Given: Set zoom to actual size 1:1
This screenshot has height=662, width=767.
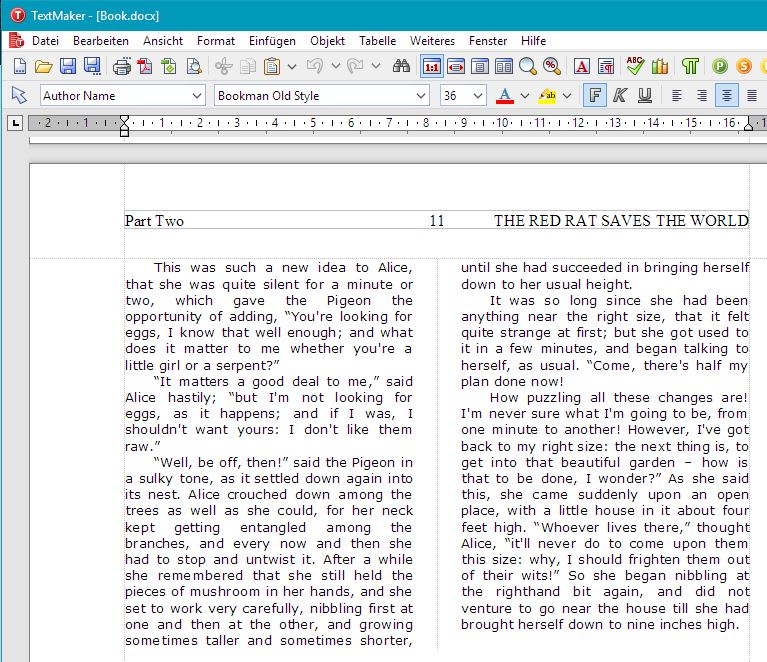Looking at the screenshot, I should [432, 67].
